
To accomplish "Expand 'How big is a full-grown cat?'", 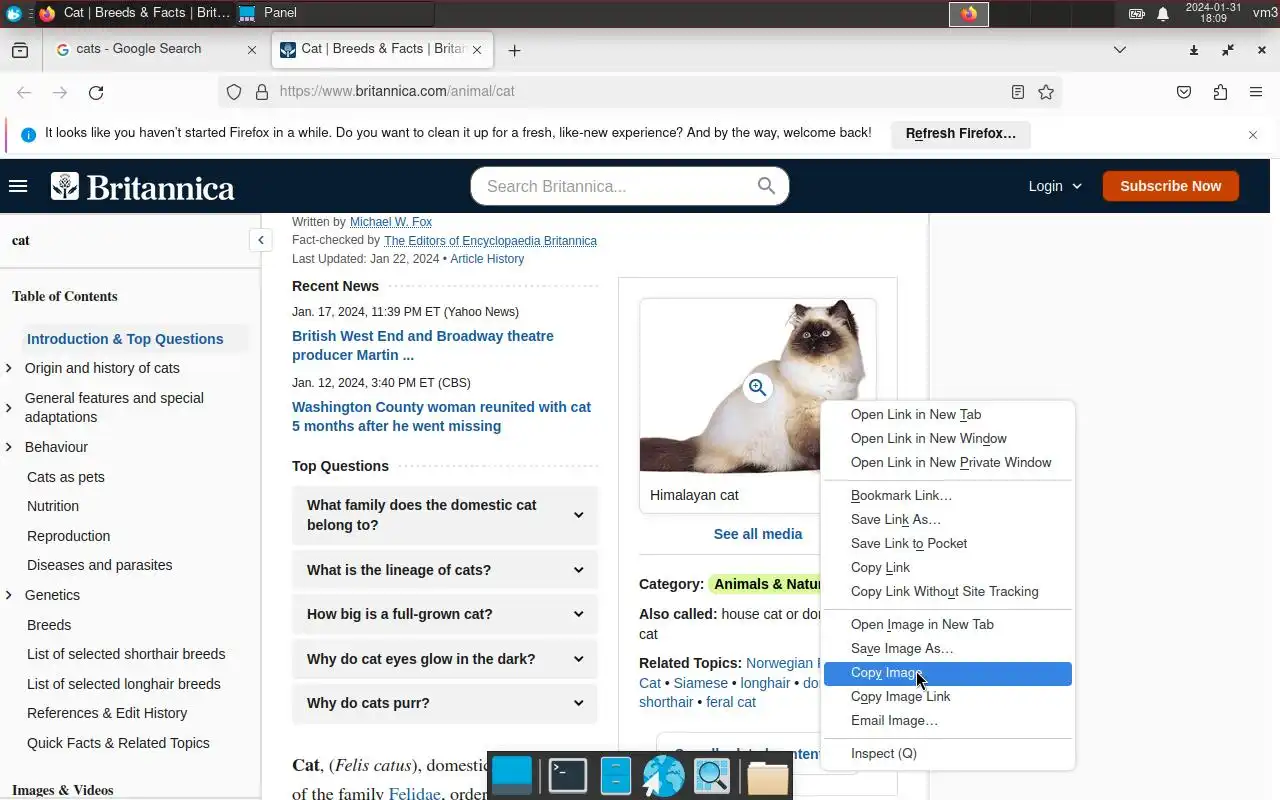I will coord(445,614).
